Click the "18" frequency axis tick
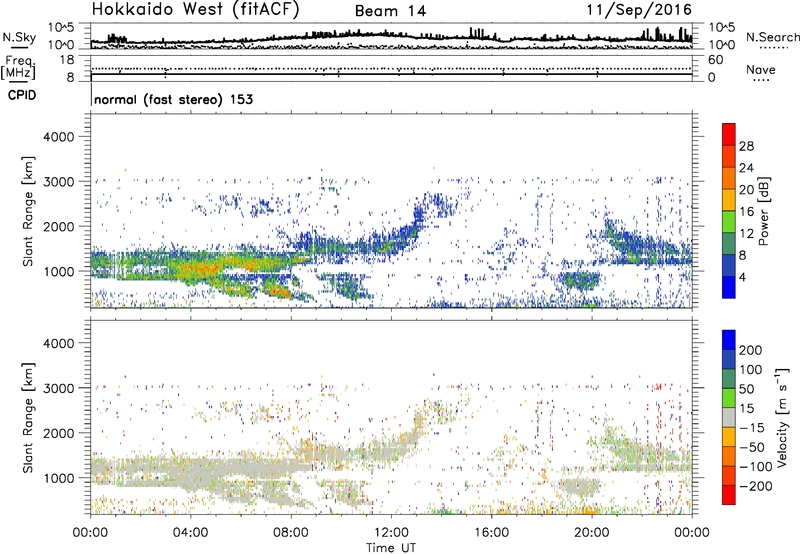This screenshot has width=800, height=554. coord(67,60)
